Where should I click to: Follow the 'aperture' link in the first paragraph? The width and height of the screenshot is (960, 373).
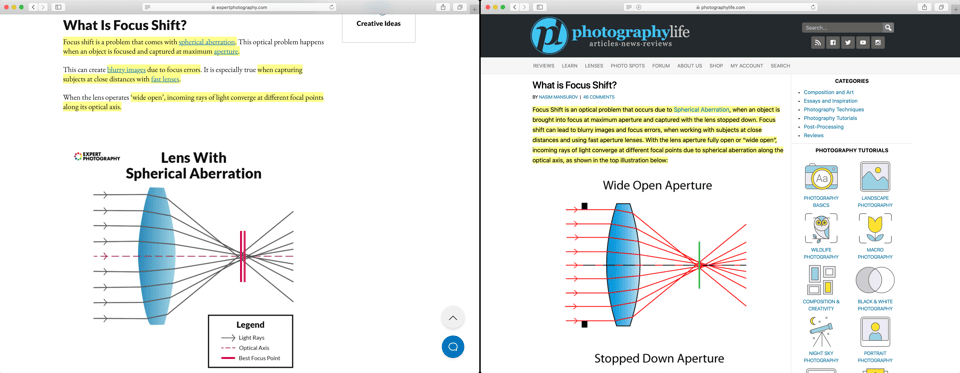226,51
